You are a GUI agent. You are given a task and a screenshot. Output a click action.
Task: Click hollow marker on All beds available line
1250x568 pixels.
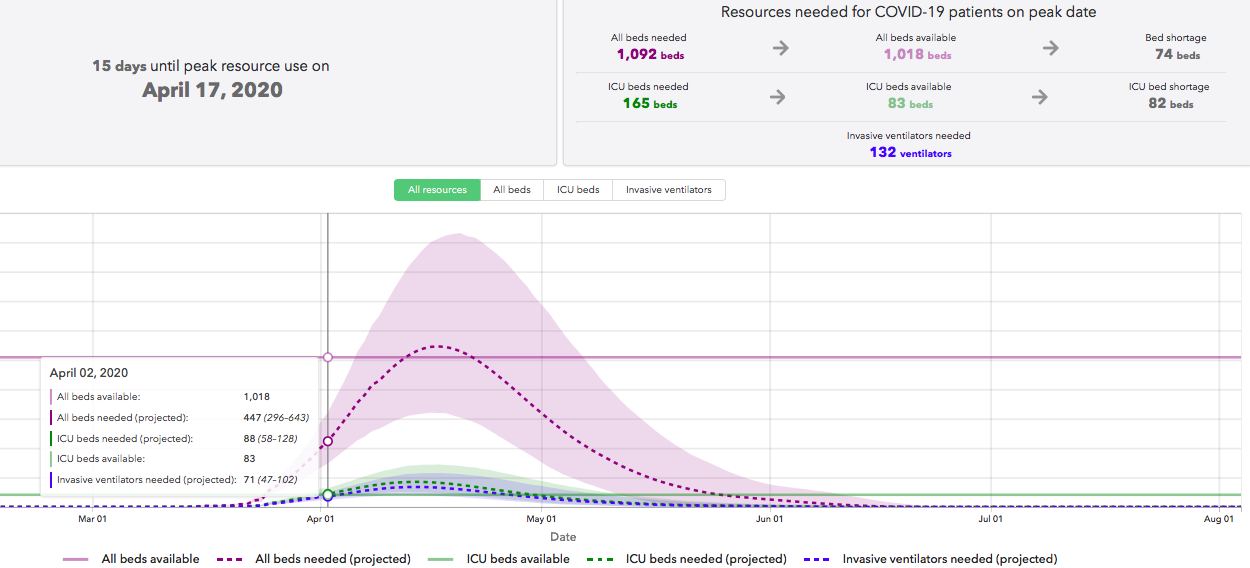click(327, 357)
